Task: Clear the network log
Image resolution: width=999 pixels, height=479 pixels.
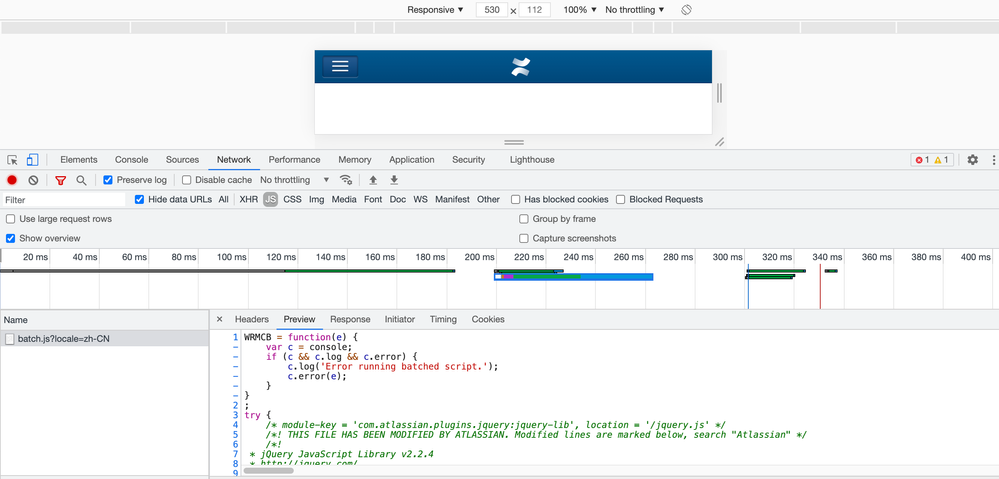Action: [x=33, y=180]
